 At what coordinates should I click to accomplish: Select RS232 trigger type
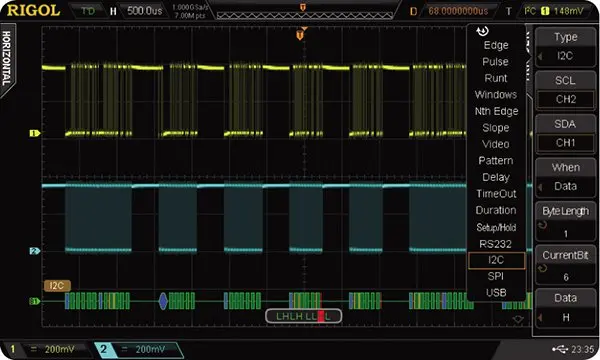[495, 244]
